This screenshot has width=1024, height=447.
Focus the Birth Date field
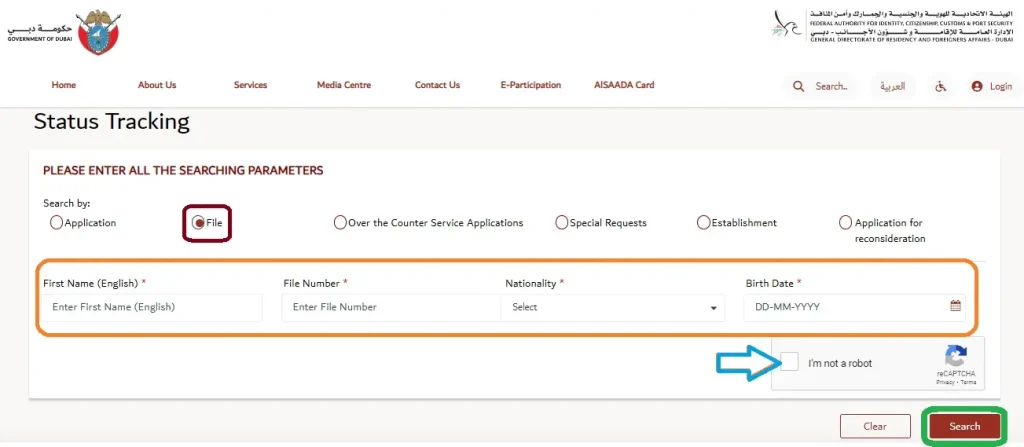point(854,307)
